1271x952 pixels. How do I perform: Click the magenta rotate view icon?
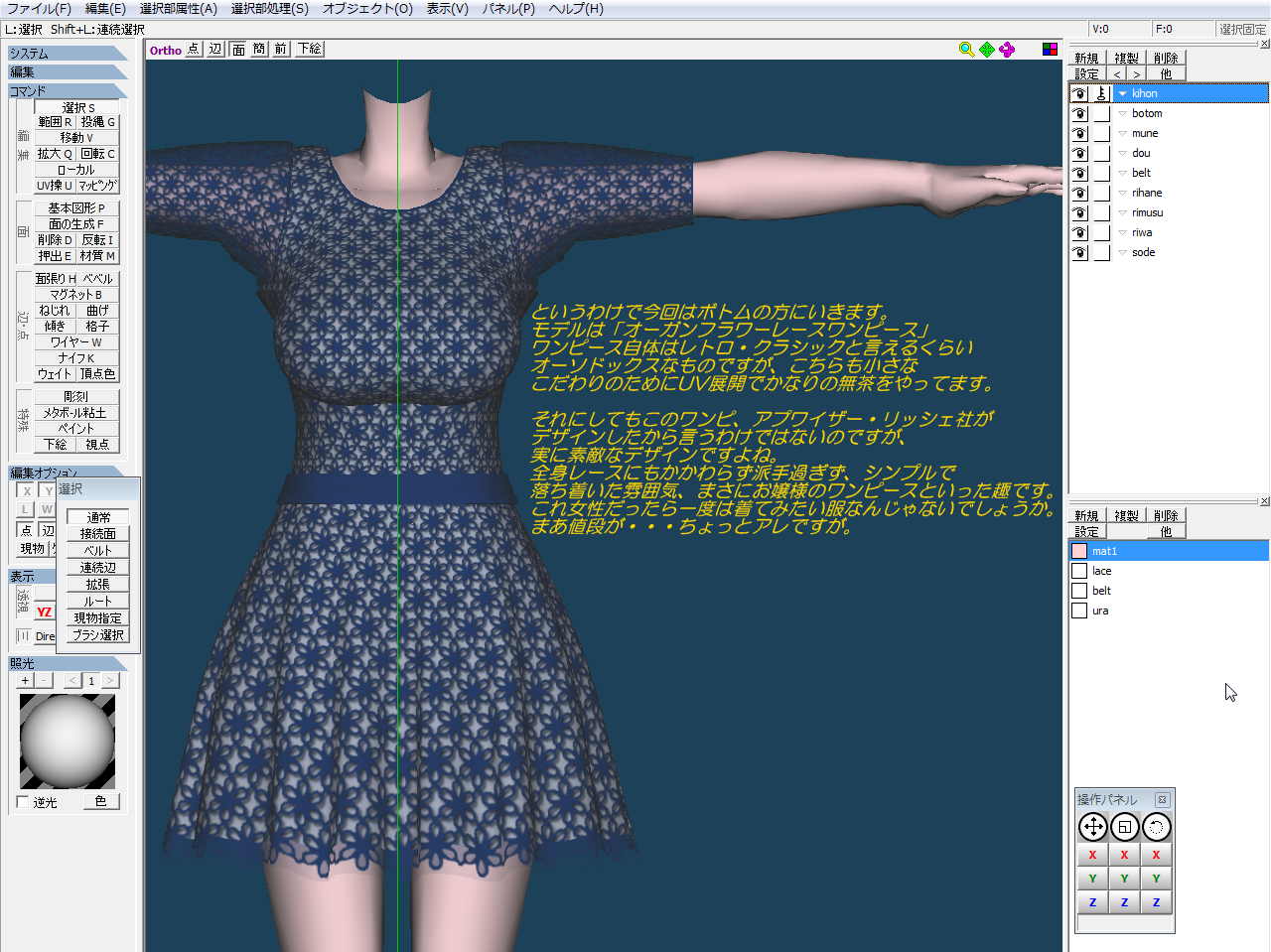coord(1008,50)
